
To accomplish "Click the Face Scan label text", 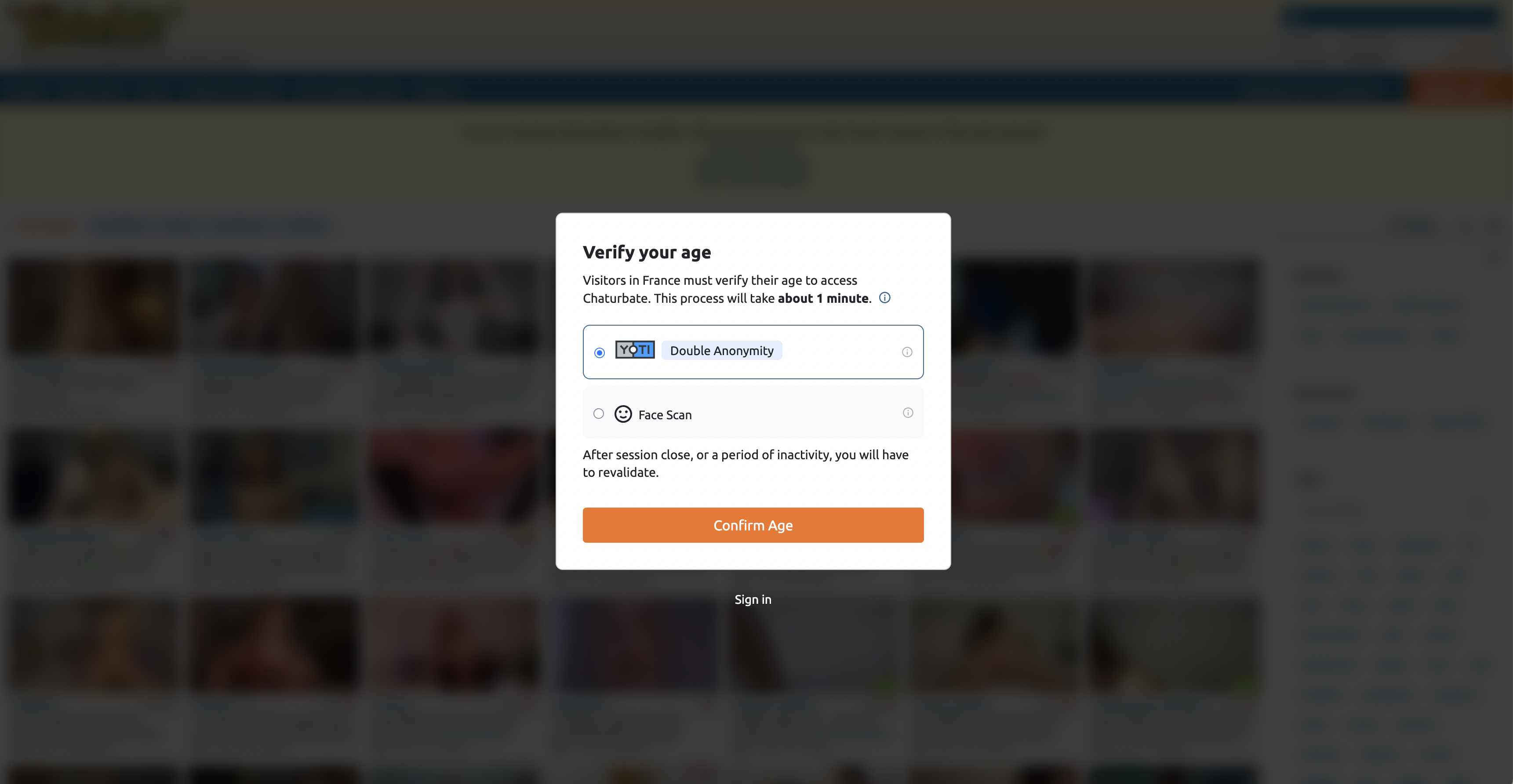I will pyautogui.click(x=665, y=414).
